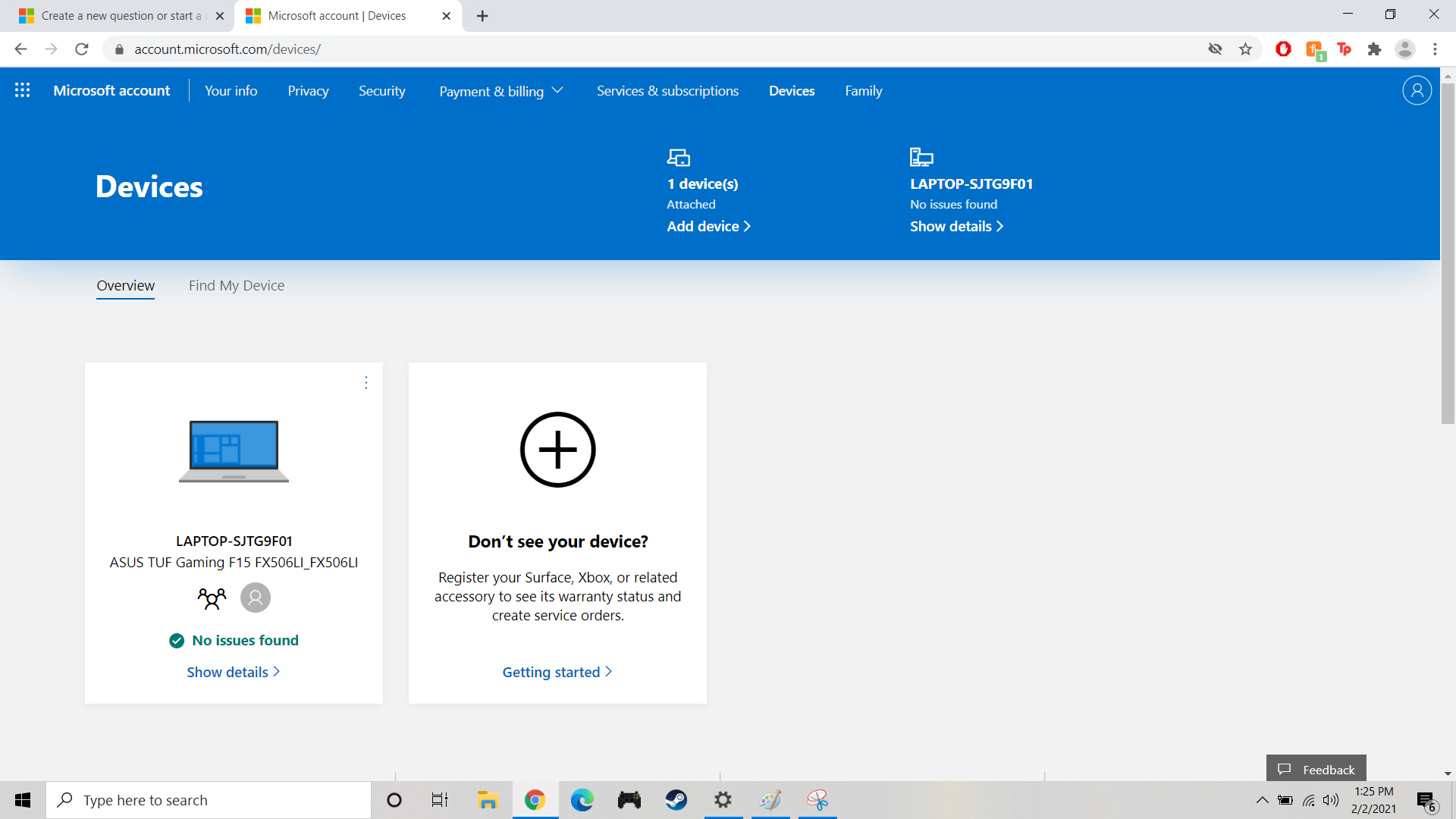1456x819 pixels.
Task: Expand the Payment & billing dropdown
Action: point(500,91)
